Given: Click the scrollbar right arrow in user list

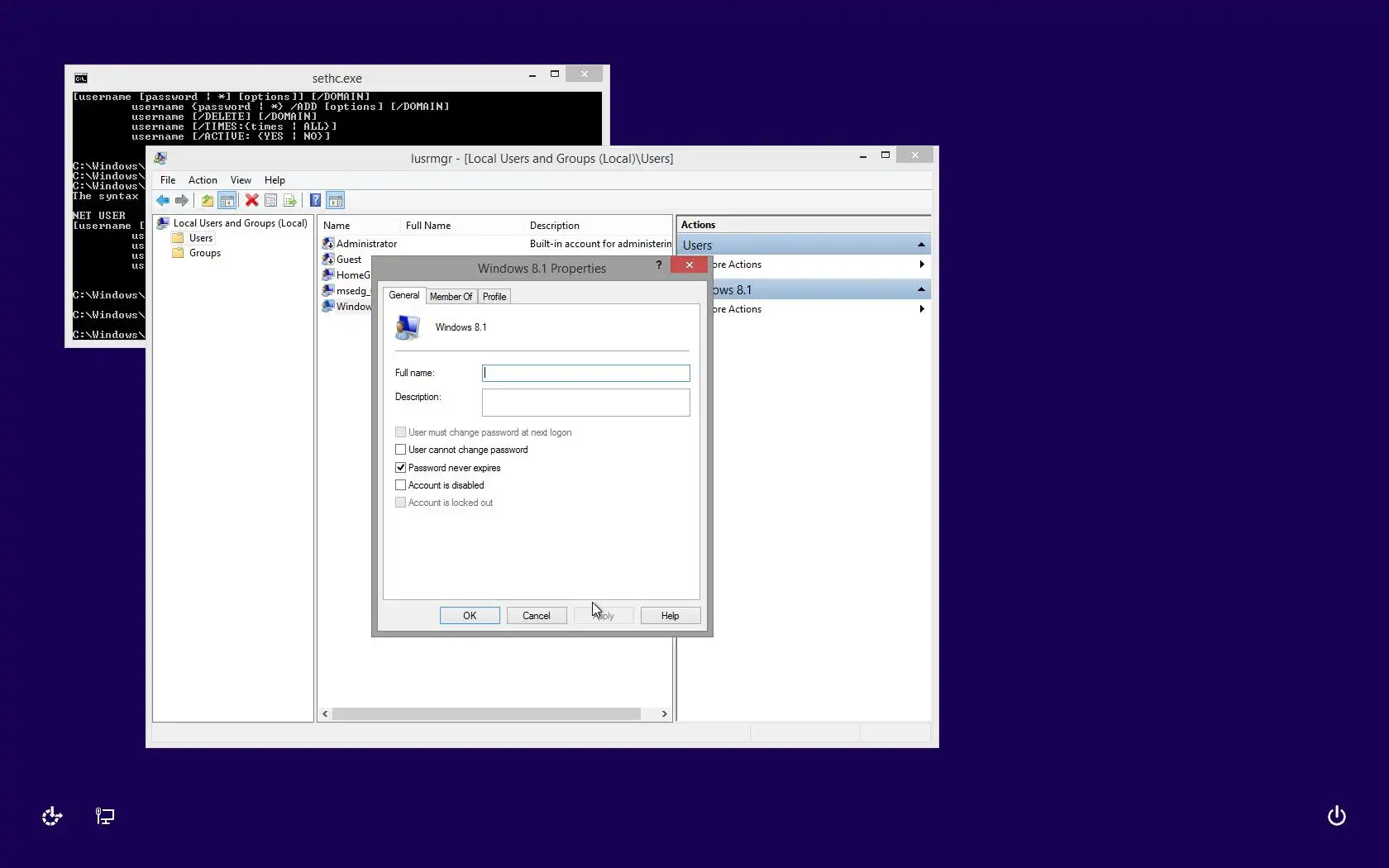Looking at the screenshot, I should (x=664, y=713).
